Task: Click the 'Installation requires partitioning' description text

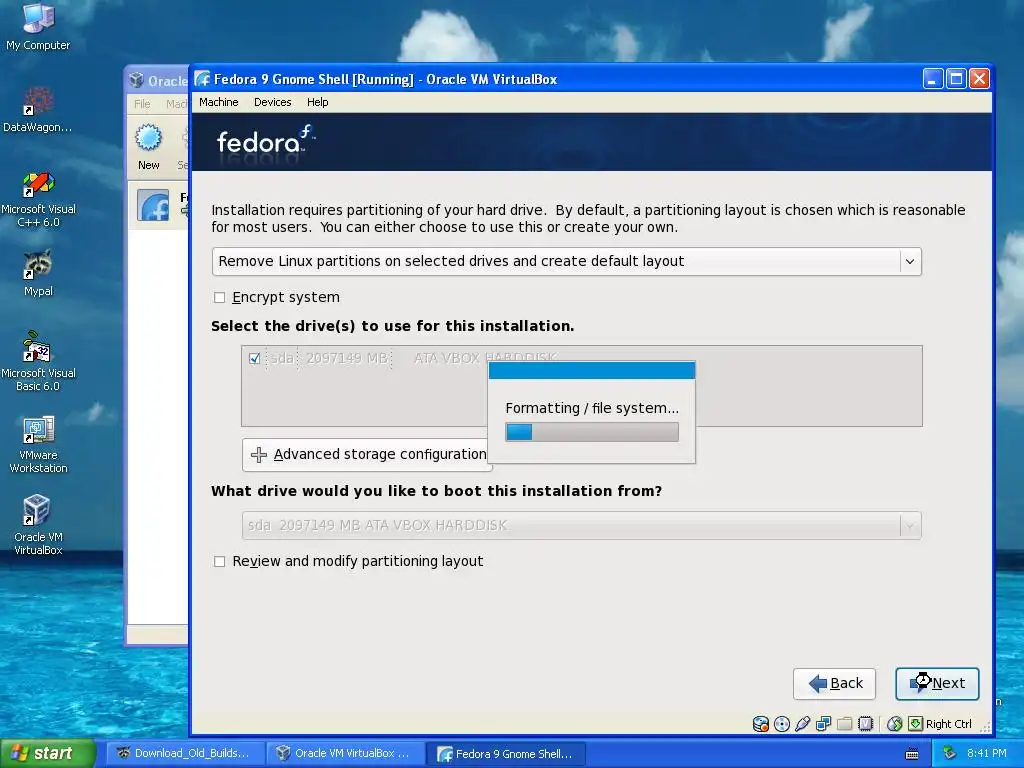Action: pos(588,218)
